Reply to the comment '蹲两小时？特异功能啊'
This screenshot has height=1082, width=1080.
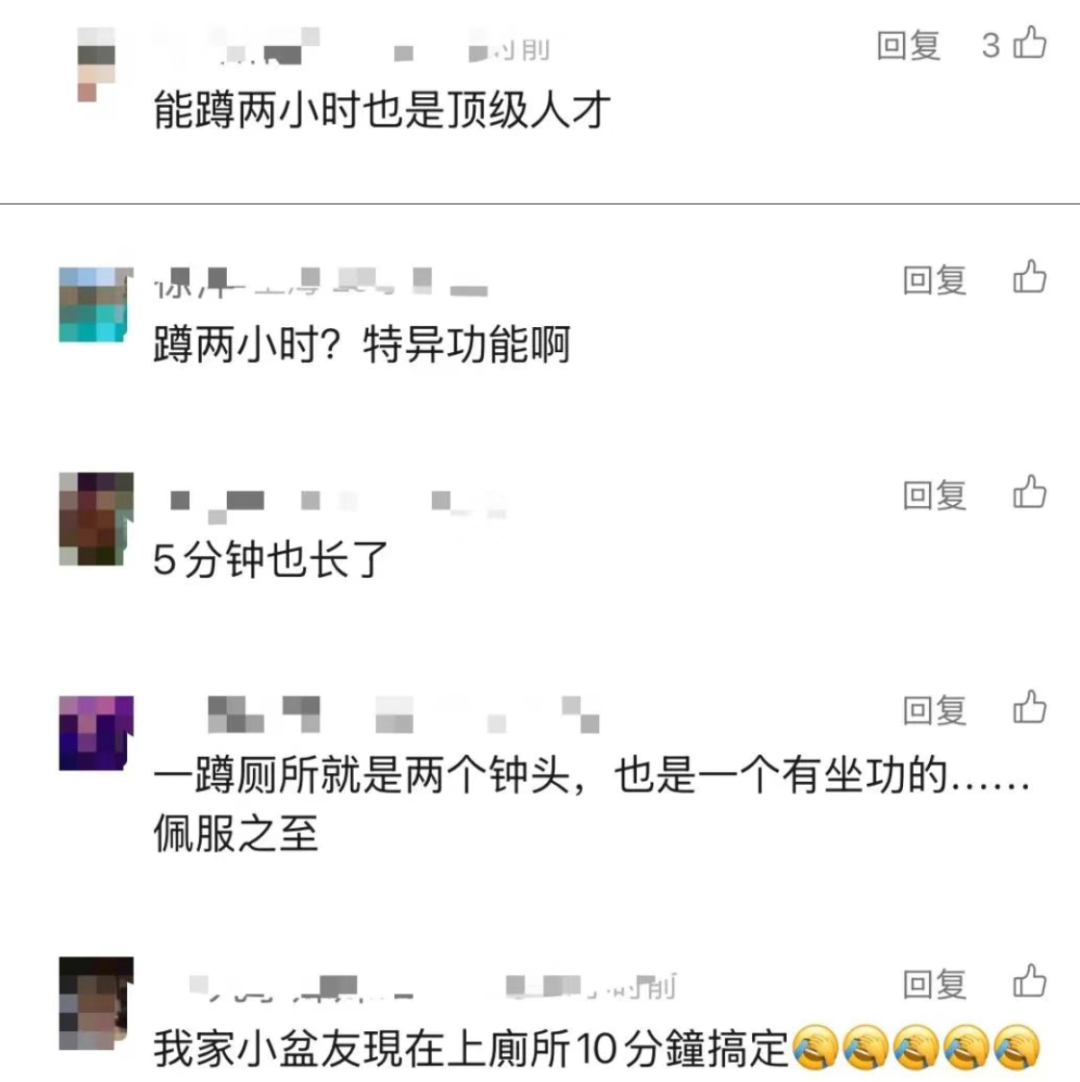pyautogui.click(x=935, y=280)
